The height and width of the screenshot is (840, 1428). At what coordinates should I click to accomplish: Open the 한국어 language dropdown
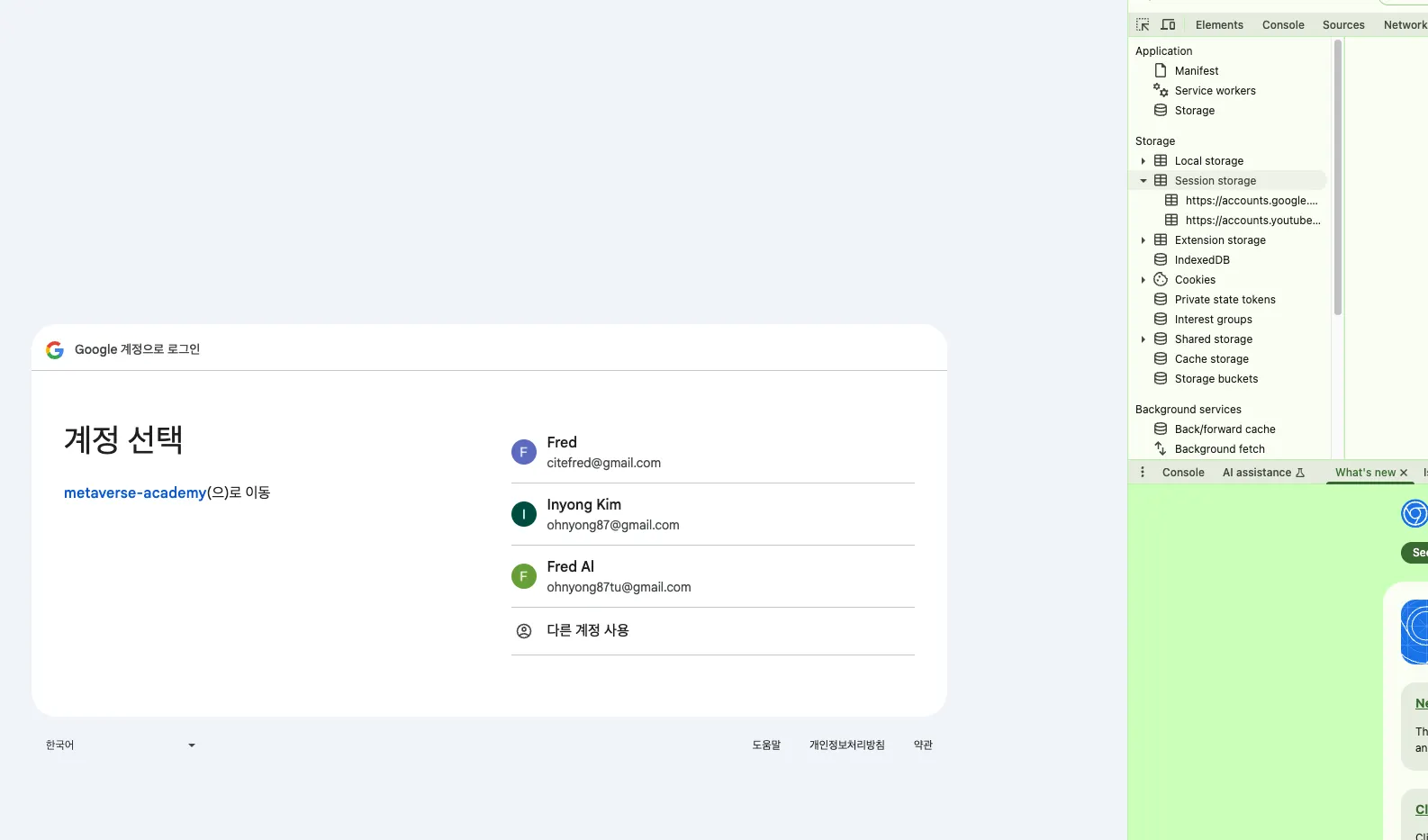[121, 745]
